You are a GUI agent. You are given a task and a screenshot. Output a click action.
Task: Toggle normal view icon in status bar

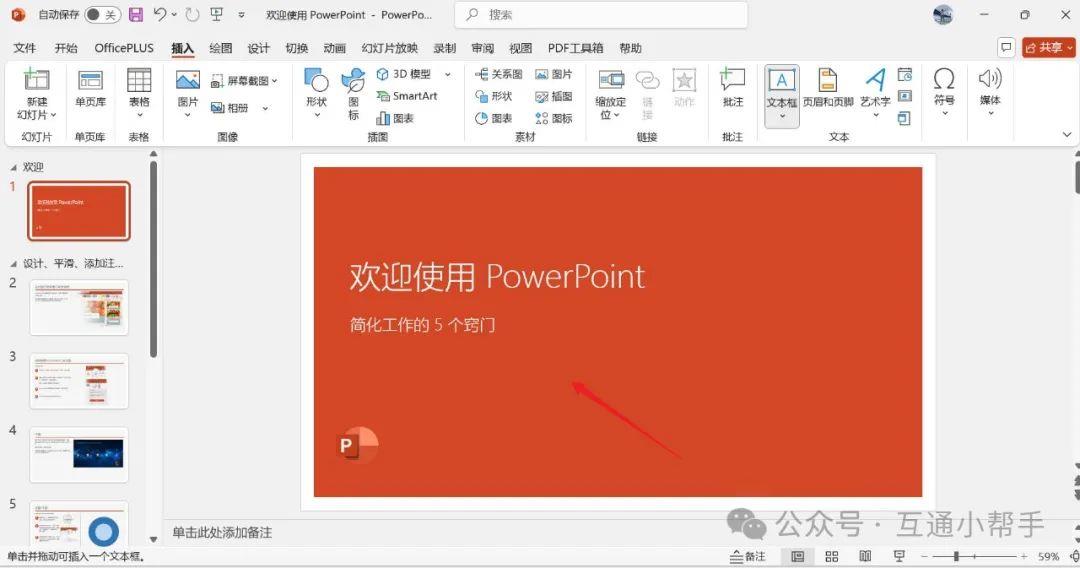[x=798, y=556]
